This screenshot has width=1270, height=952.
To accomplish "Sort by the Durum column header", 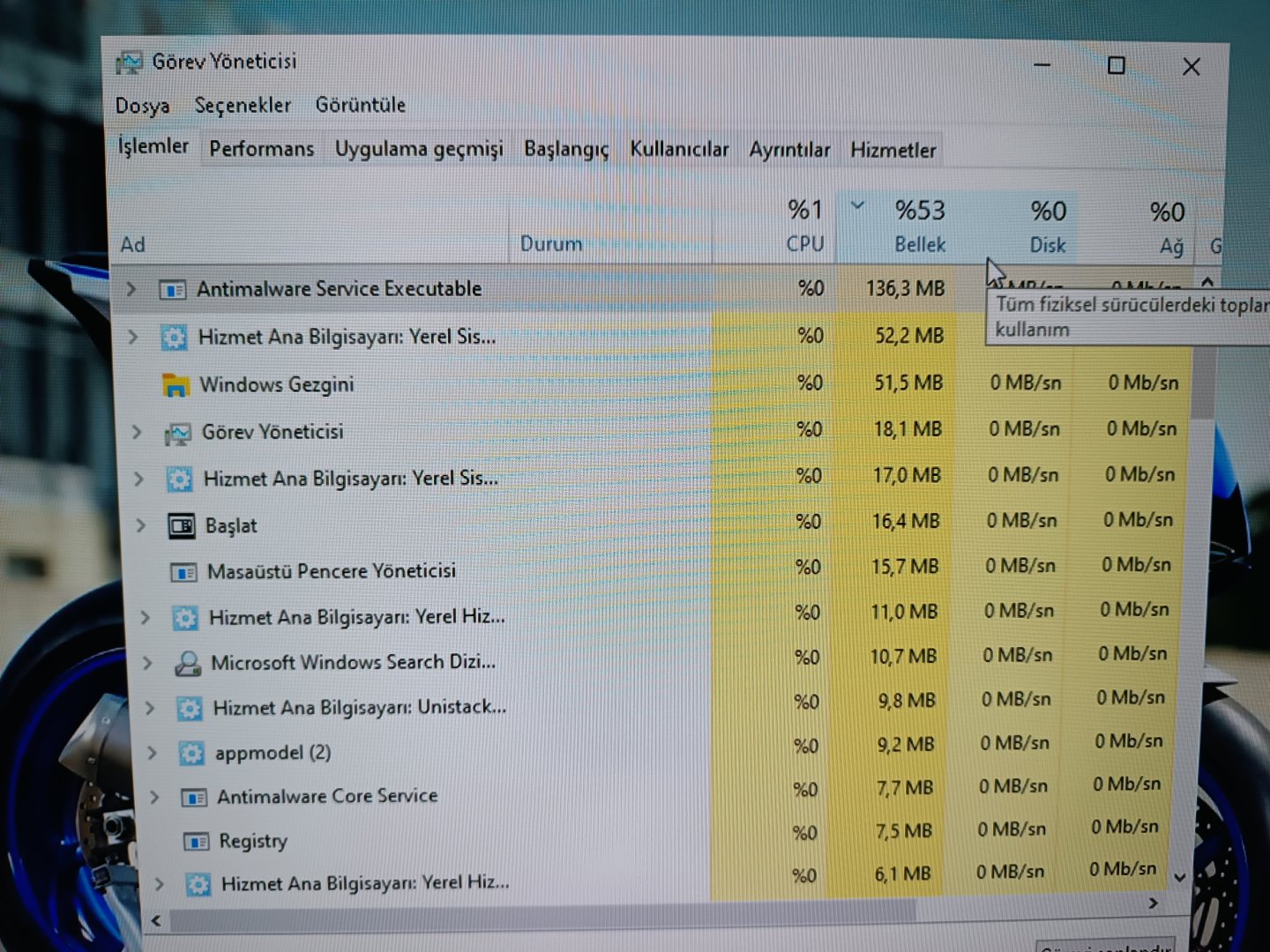I will pyautogui.click(x=610, y=229).
